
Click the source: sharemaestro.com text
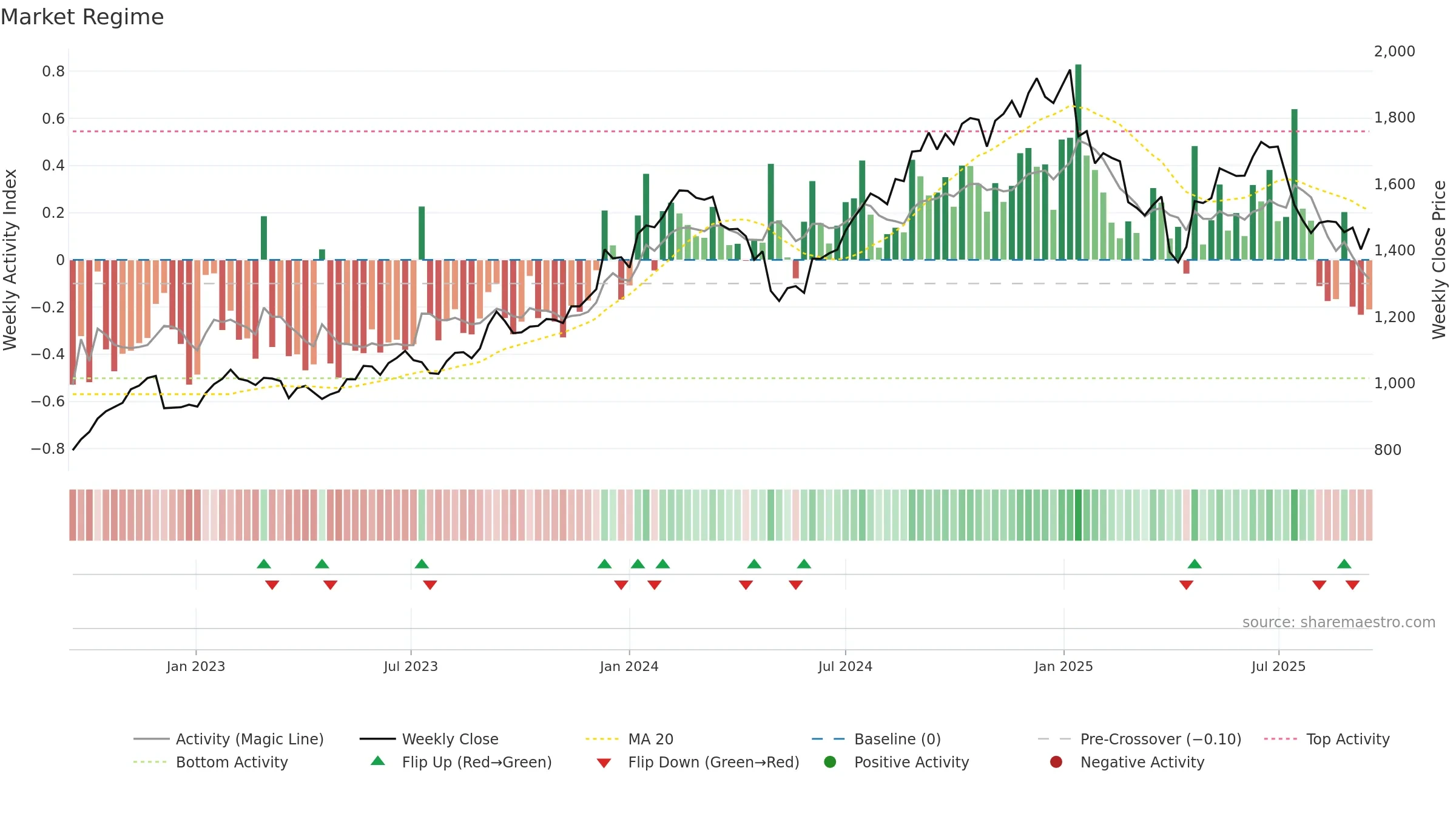(x=1339, y=622)
